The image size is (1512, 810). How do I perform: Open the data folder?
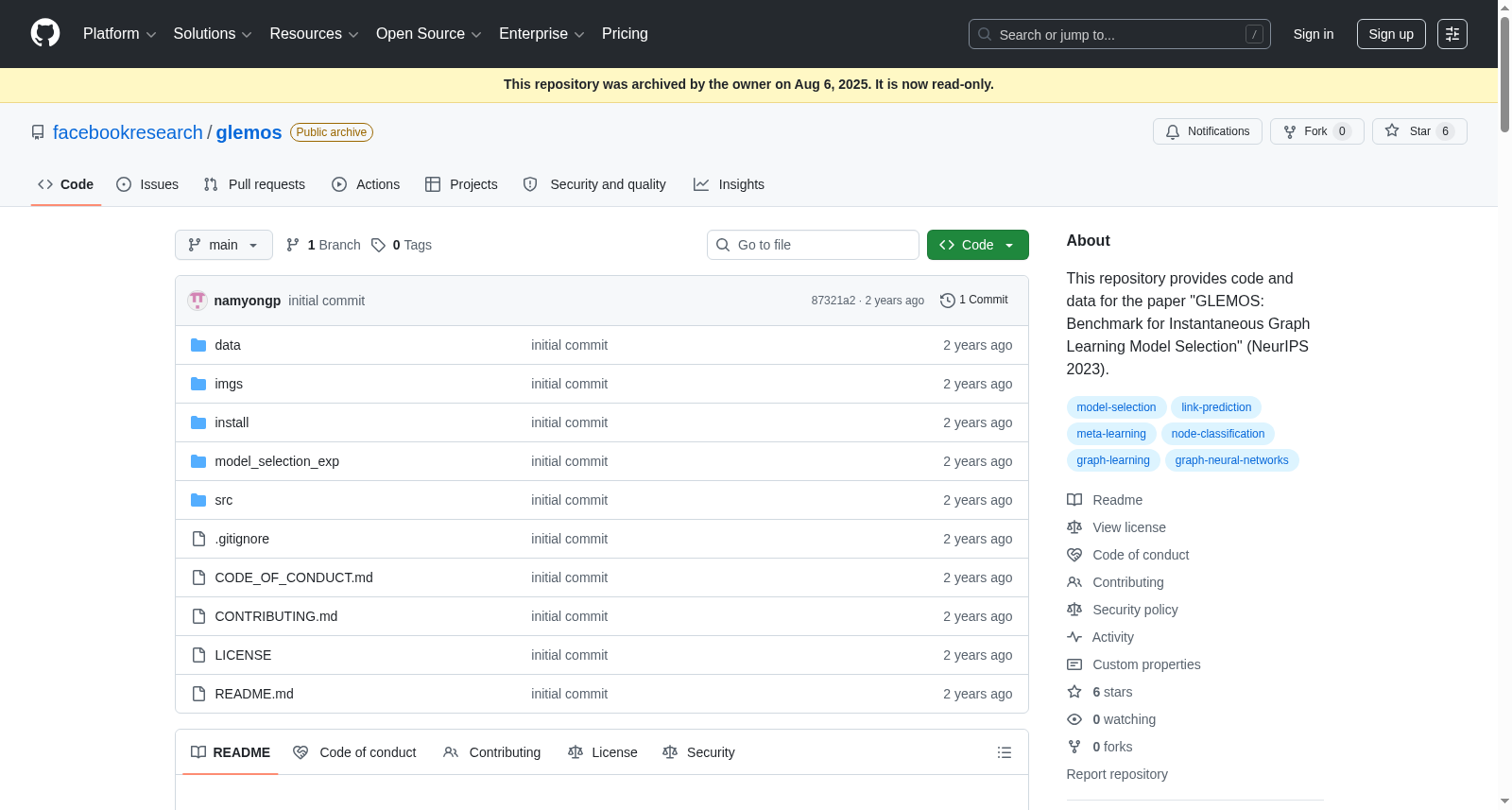[228, 345]
